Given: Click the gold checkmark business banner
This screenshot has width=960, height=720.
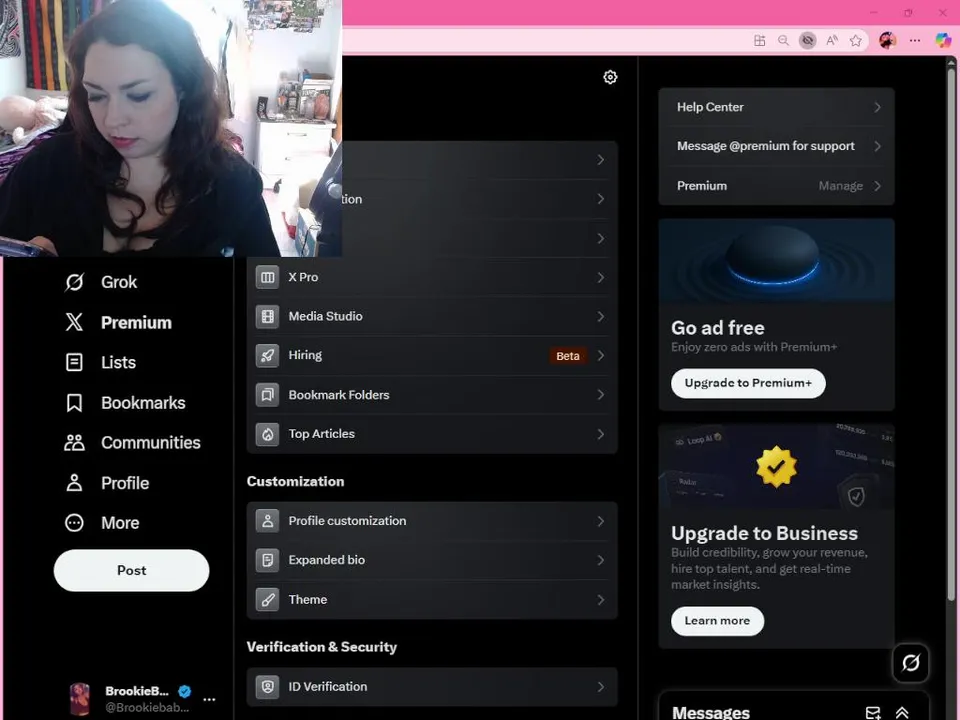Looking at the screenshot, I should click(776, 467).
